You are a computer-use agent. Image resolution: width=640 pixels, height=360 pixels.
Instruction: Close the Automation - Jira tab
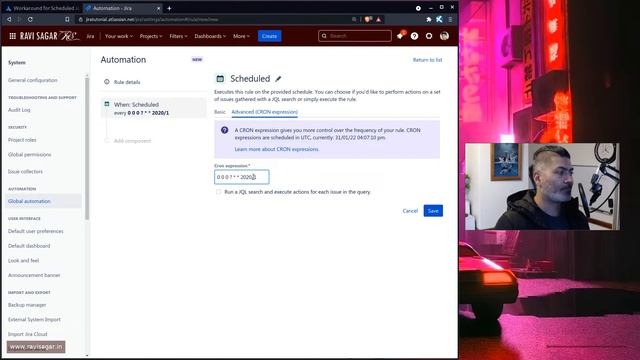pos(158,8)
